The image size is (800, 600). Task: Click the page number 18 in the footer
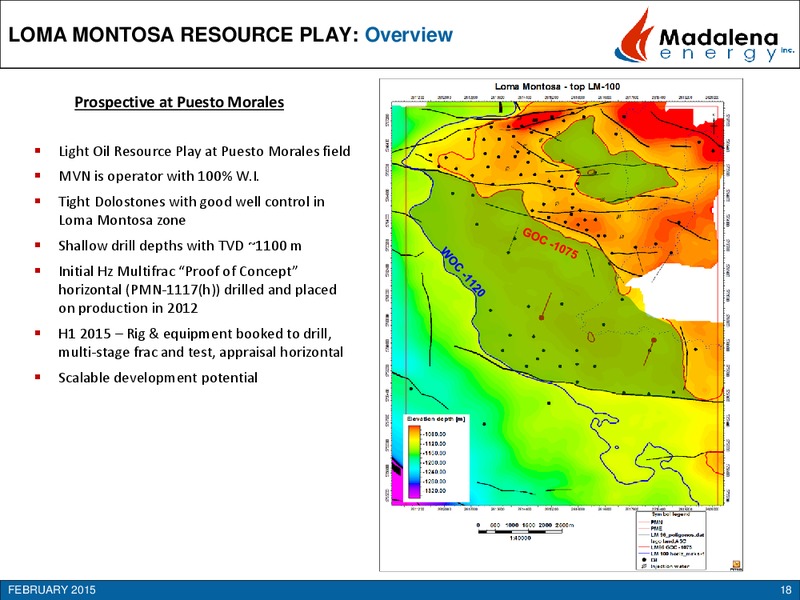[785, 590]
